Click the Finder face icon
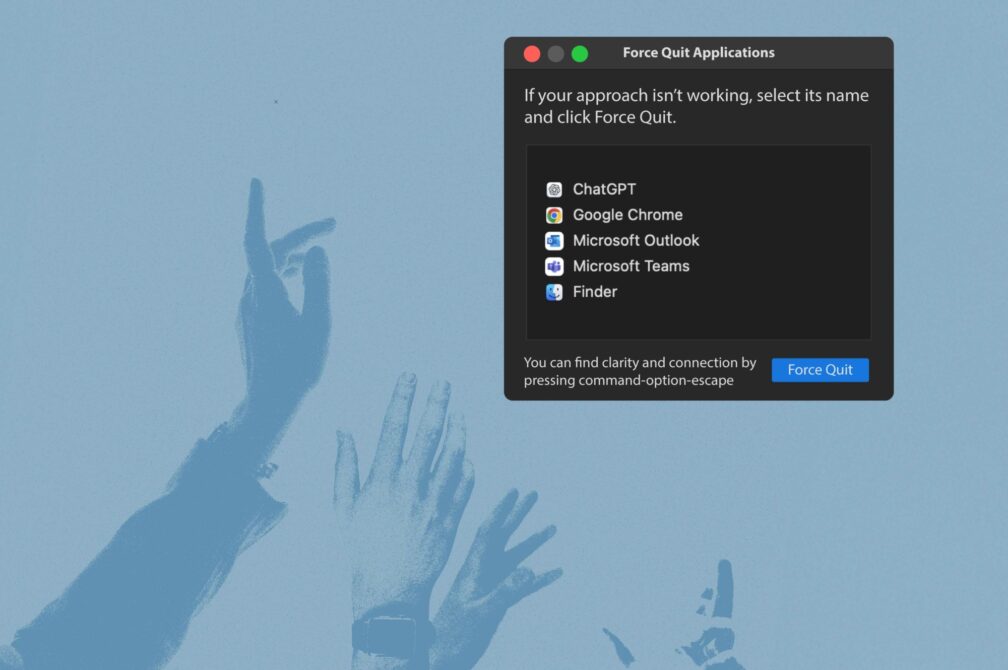 pyautogui.click(x=554, y=292)
